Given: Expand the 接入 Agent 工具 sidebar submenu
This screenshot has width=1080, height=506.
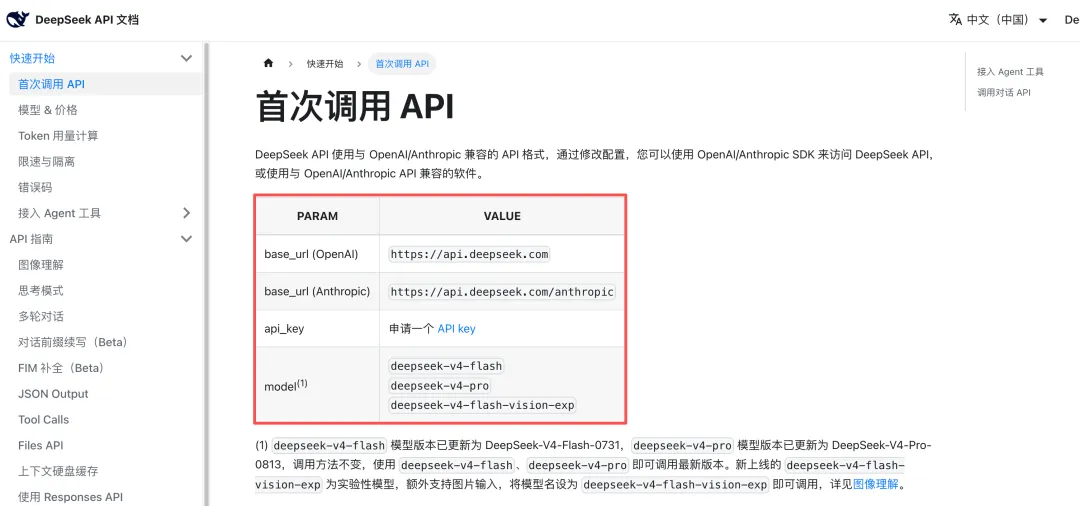Looking at the screenshot, I should click(186, 213).
